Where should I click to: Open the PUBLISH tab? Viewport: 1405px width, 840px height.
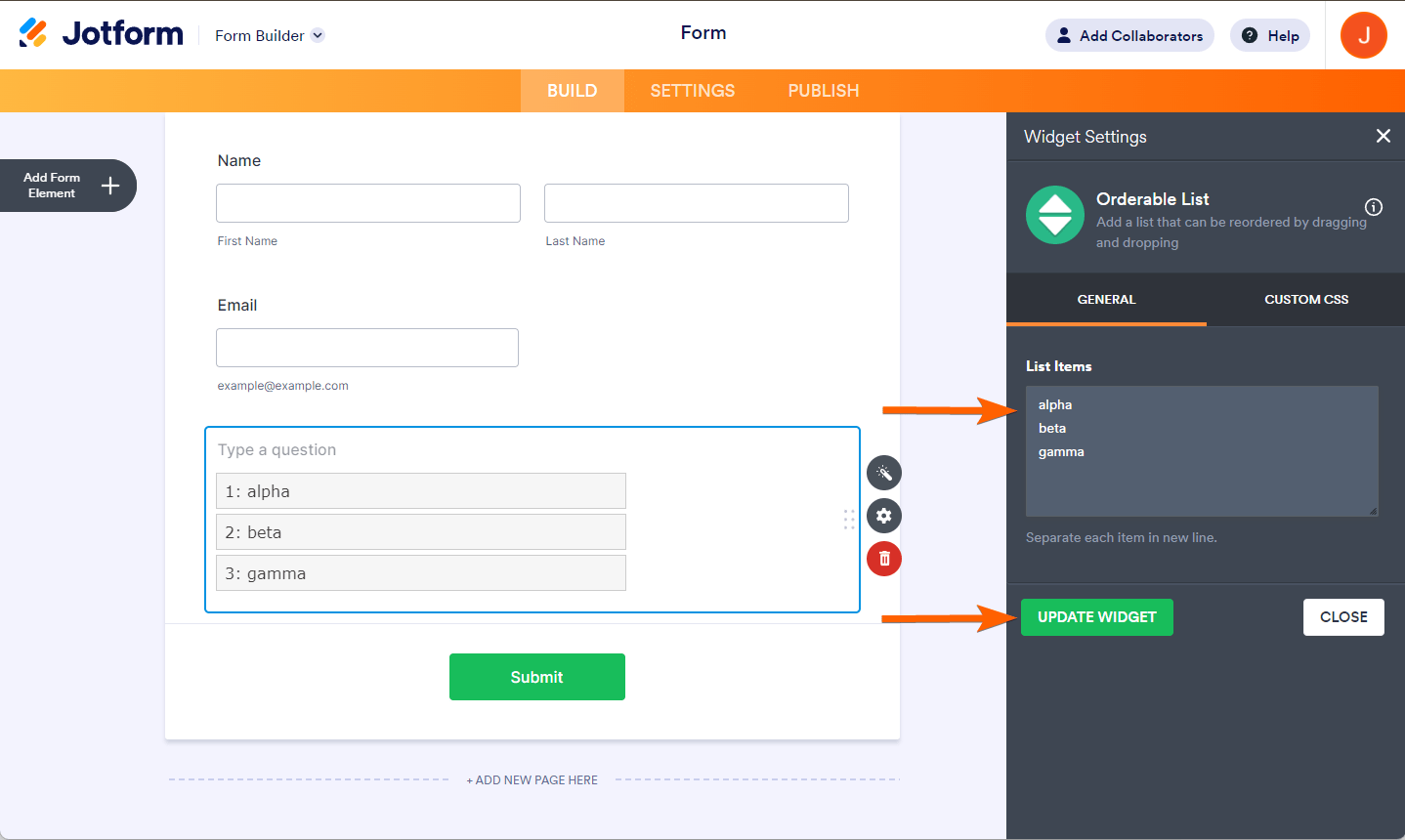823,90
